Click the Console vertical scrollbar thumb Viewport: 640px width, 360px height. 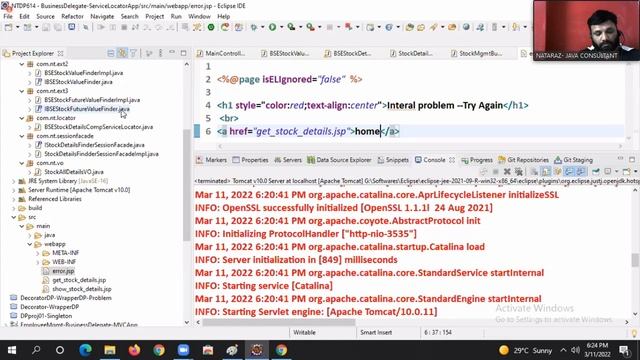coord(635,260)
